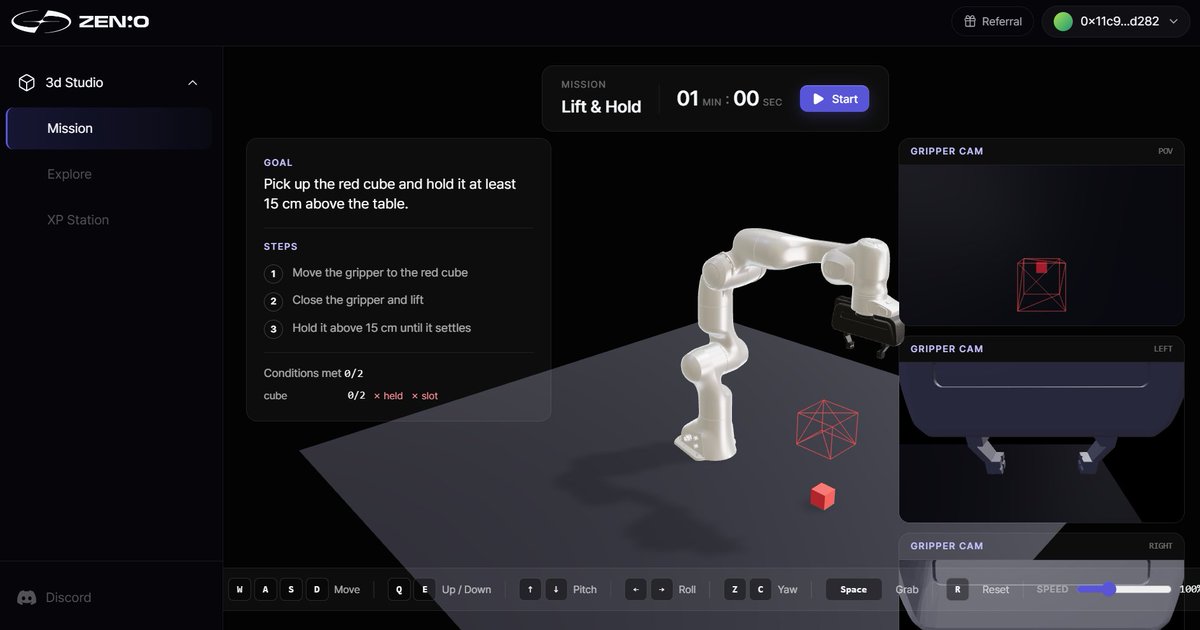The height and width of the screenshot is (630, 1200).
Task: Adjust the SPEED slider handle
Action: point(1110,589)
